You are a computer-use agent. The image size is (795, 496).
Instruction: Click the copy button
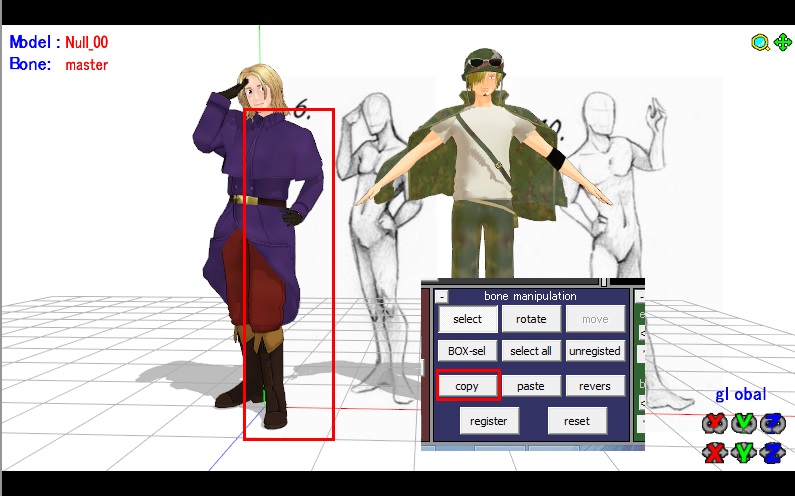(x=467, y=386)
